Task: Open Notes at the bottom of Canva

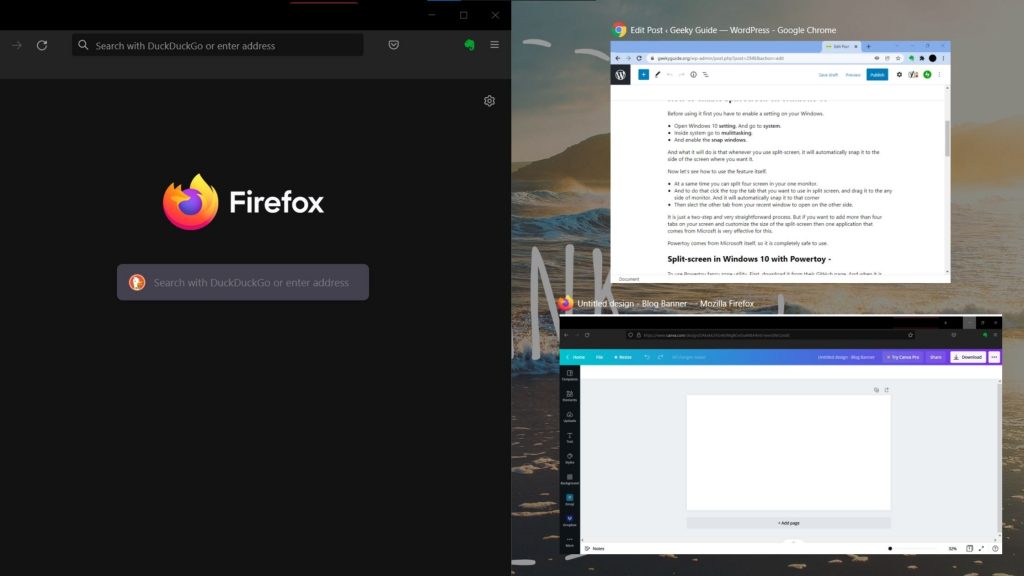Action: 594,549
